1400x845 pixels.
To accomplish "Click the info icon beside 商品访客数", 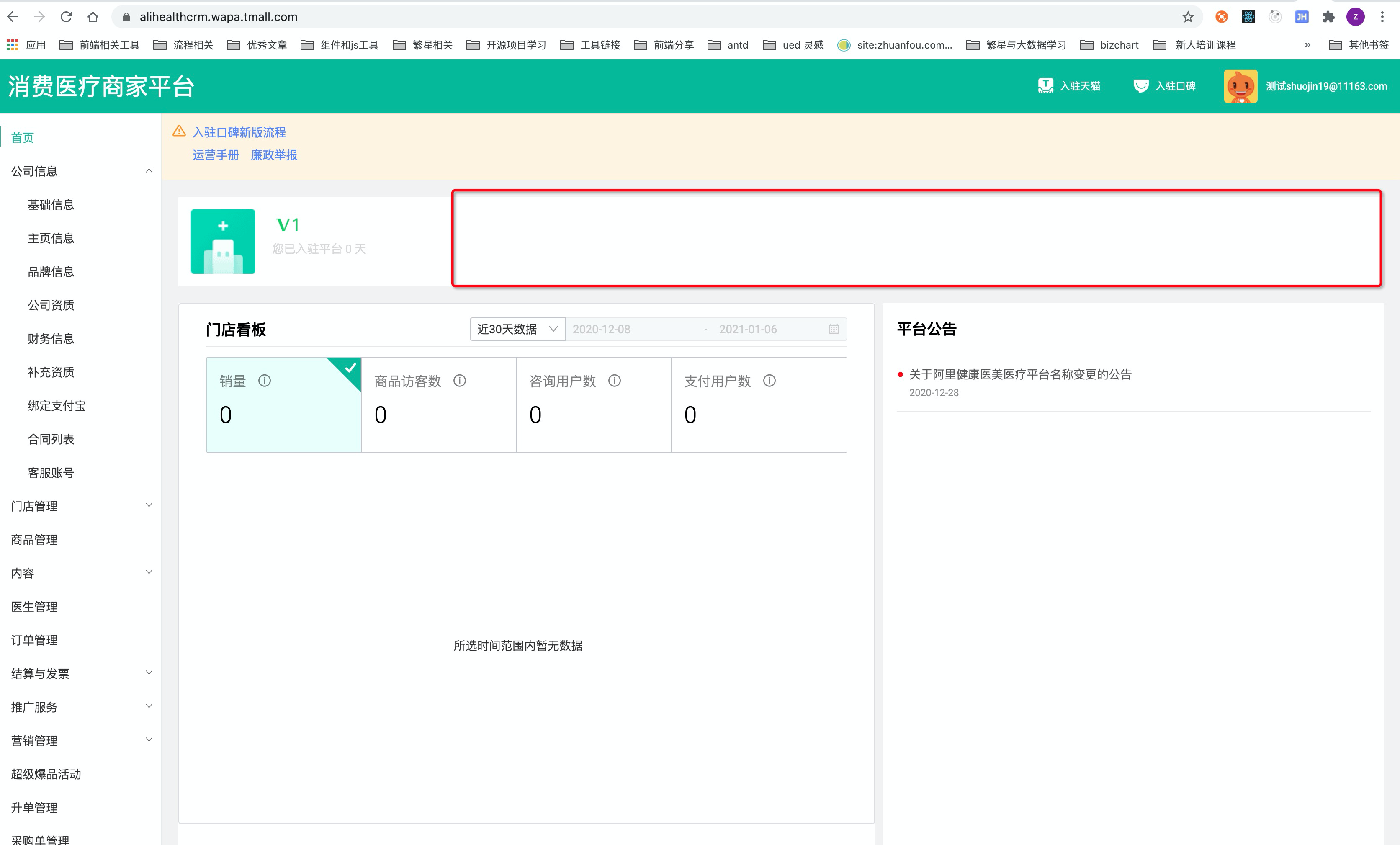I will click(460, 381).
